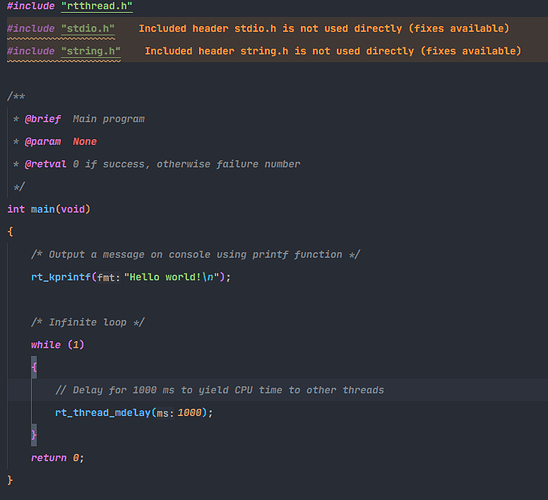Click the @param None text
The image size is (548, 500).
[85, 142]
